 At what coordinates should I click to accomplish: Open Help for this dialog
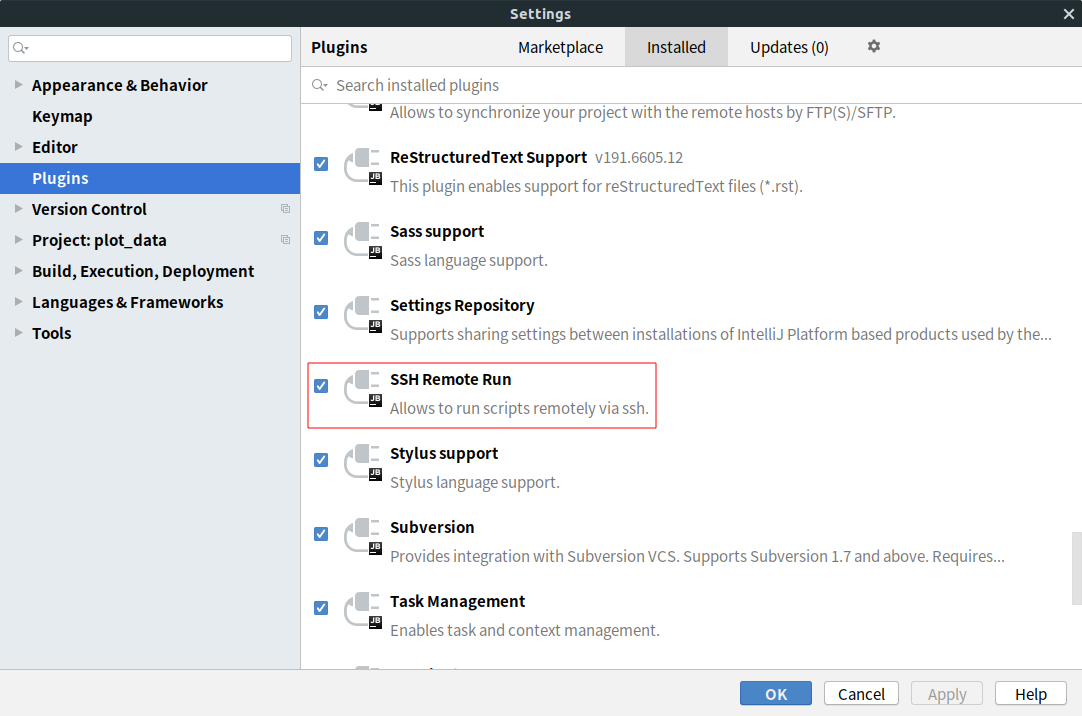[1031, 694]
